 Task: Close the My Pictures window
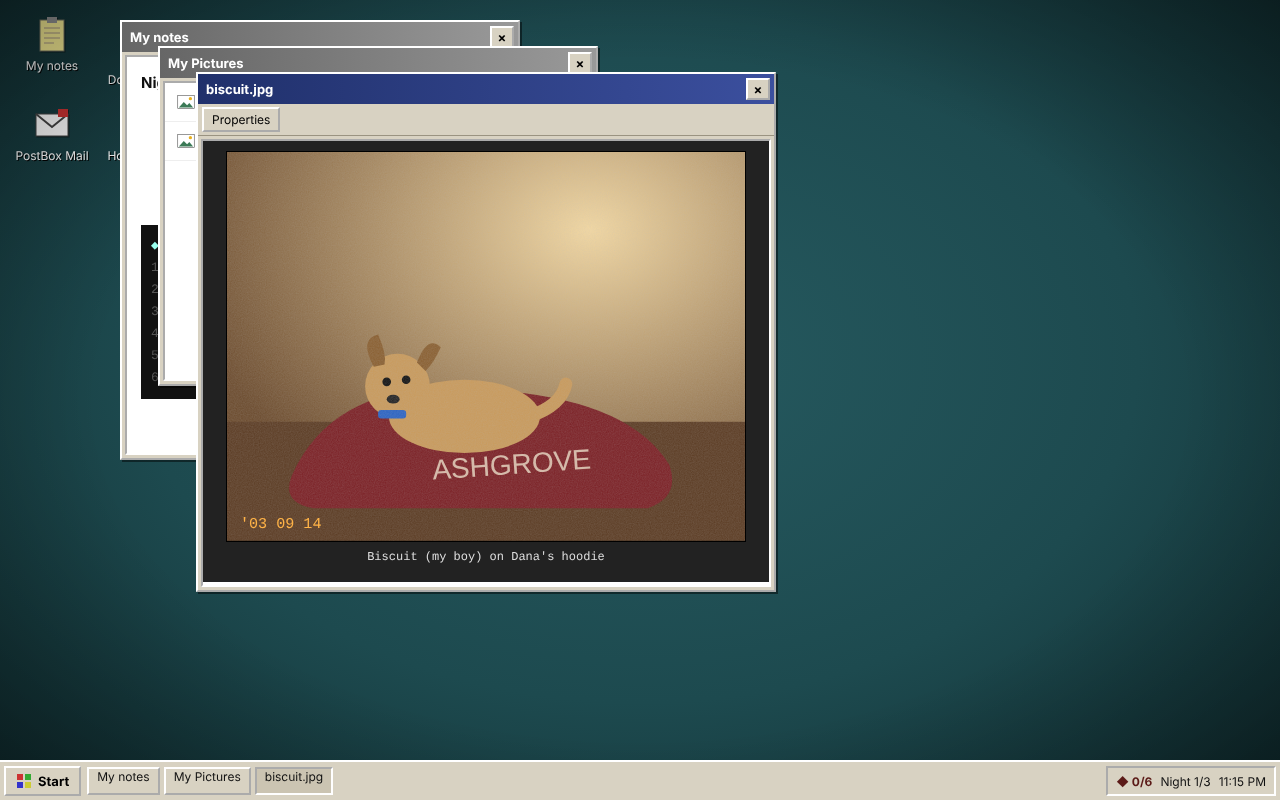tap(580, 63)
